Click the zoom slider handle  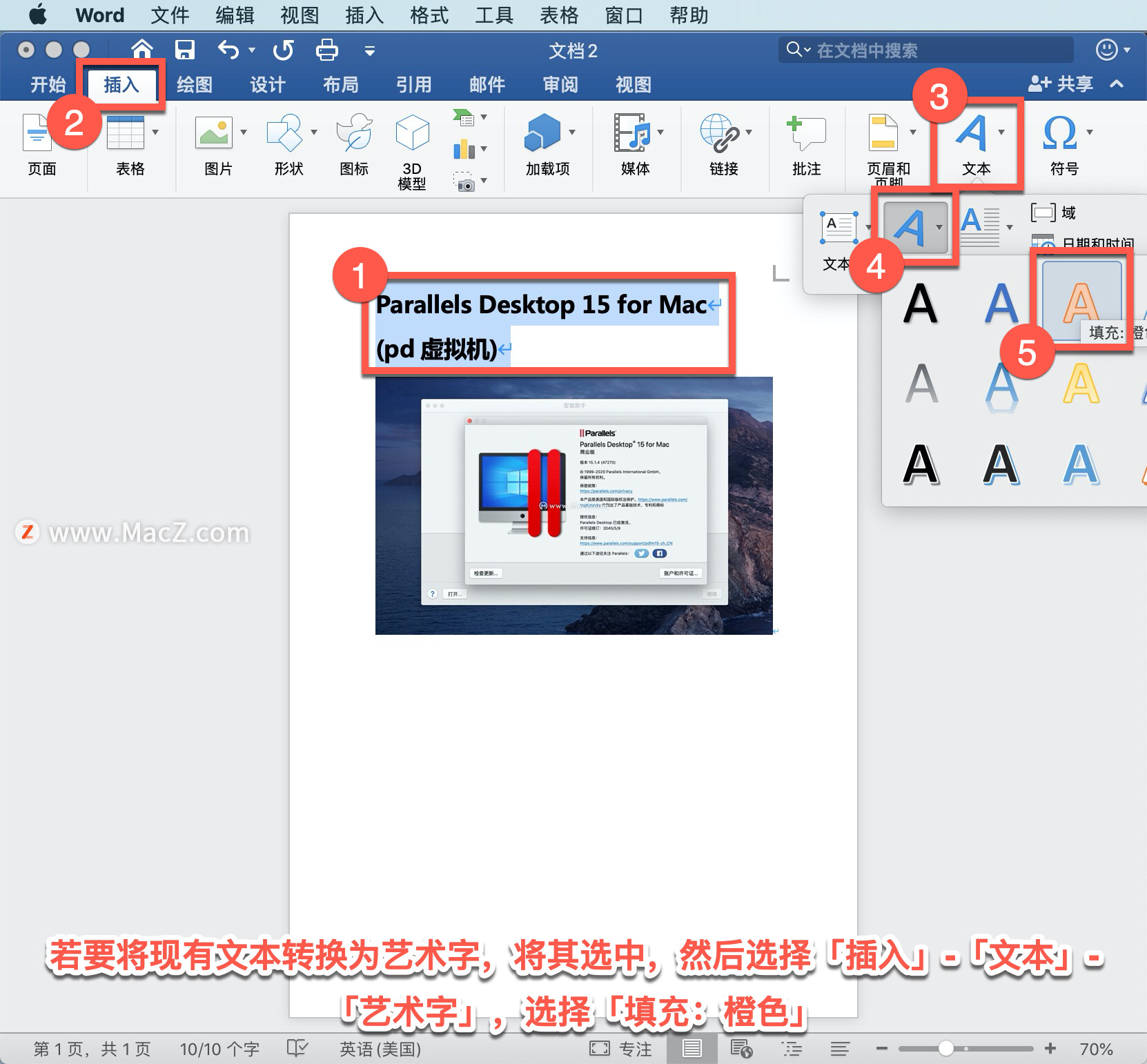[946, 1048]
